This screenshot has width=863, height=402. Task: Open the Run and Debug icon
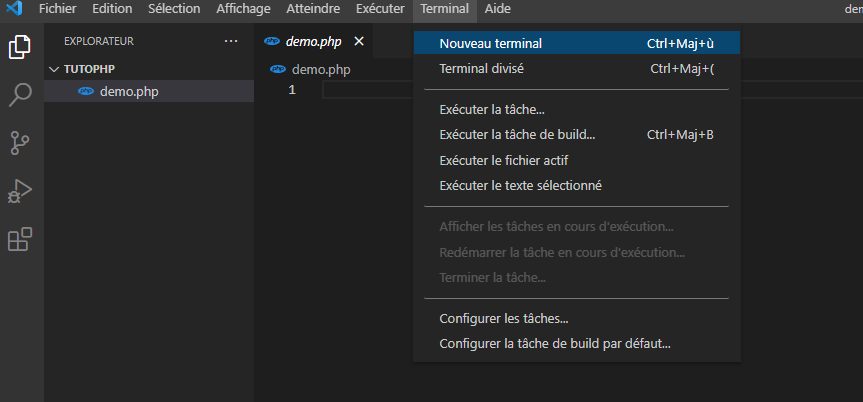pos(20,191)
